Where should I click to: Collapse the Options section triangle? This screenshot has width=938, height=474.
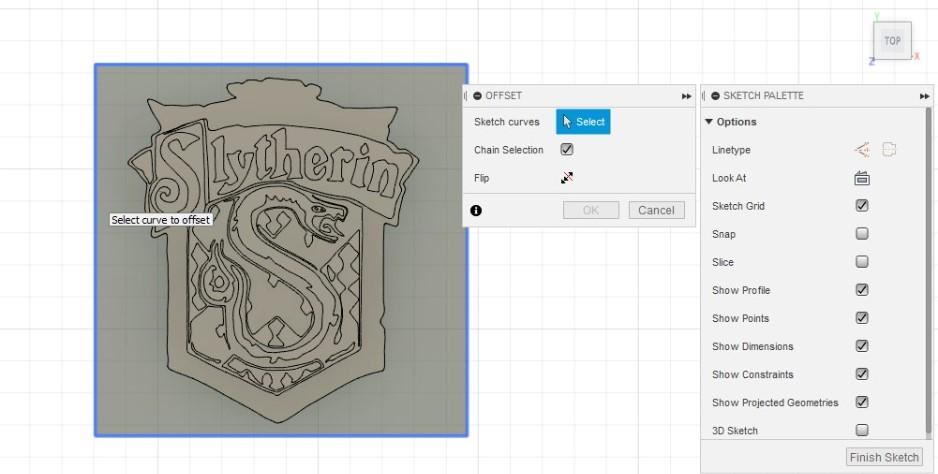click(709, 121)
